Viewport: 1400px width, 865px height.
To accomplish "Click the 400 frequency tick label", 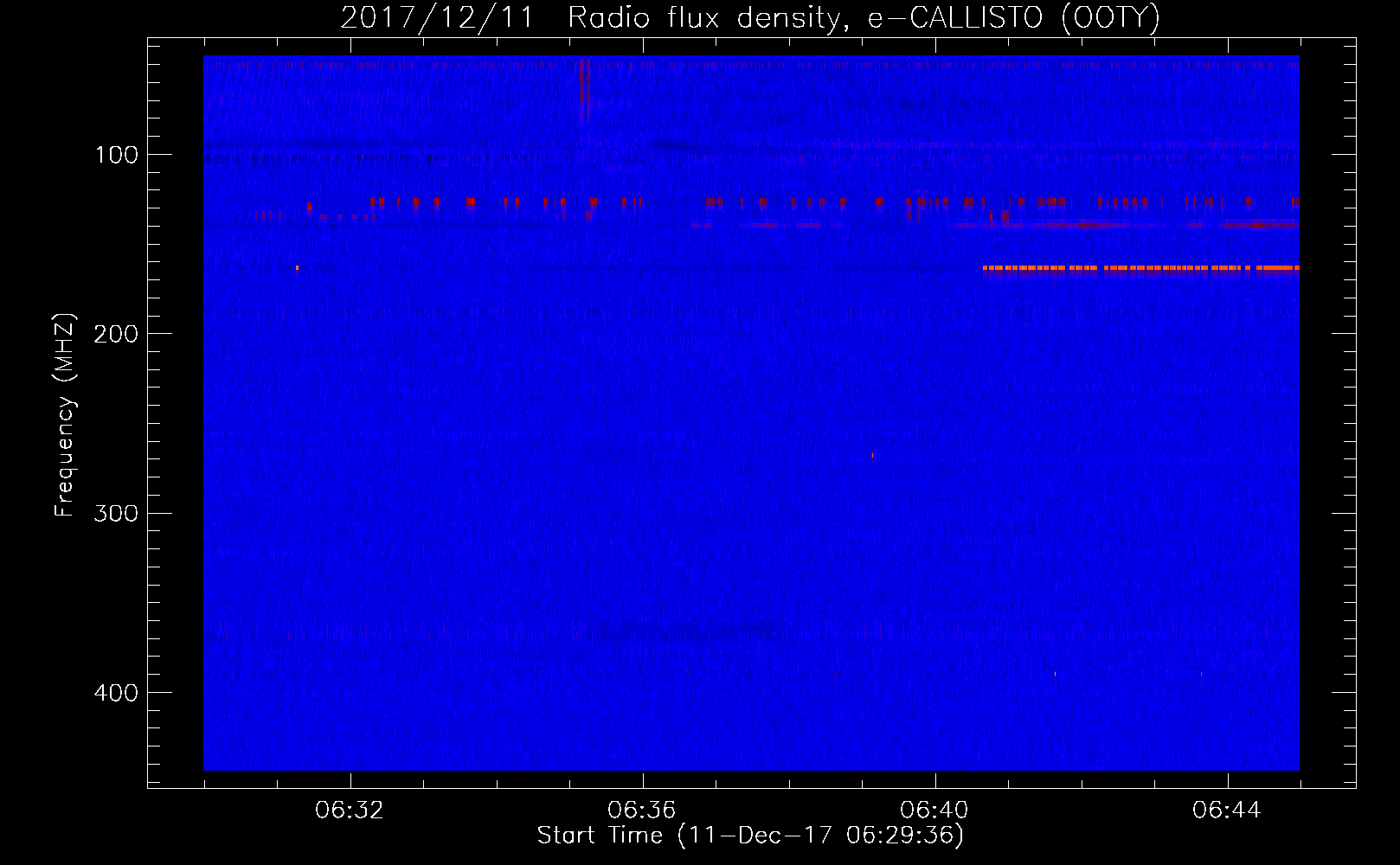I will pos(116,693).
